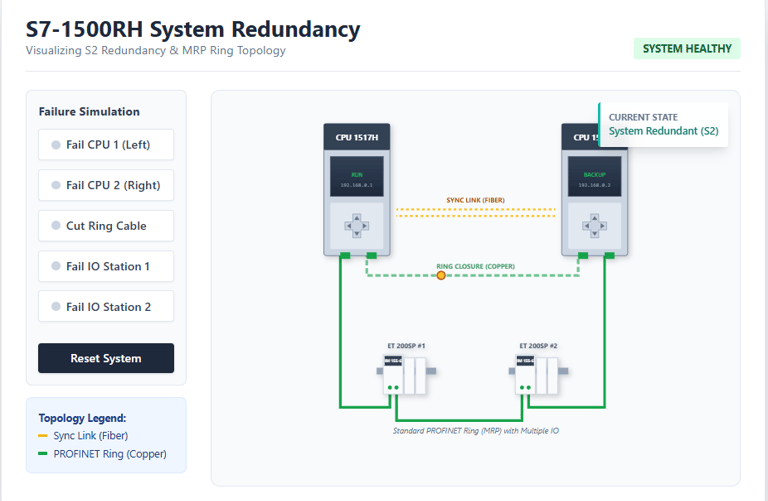This screenshot has width=768, height=501.
Task: Click right CPU's first green port
Action: 583,256
